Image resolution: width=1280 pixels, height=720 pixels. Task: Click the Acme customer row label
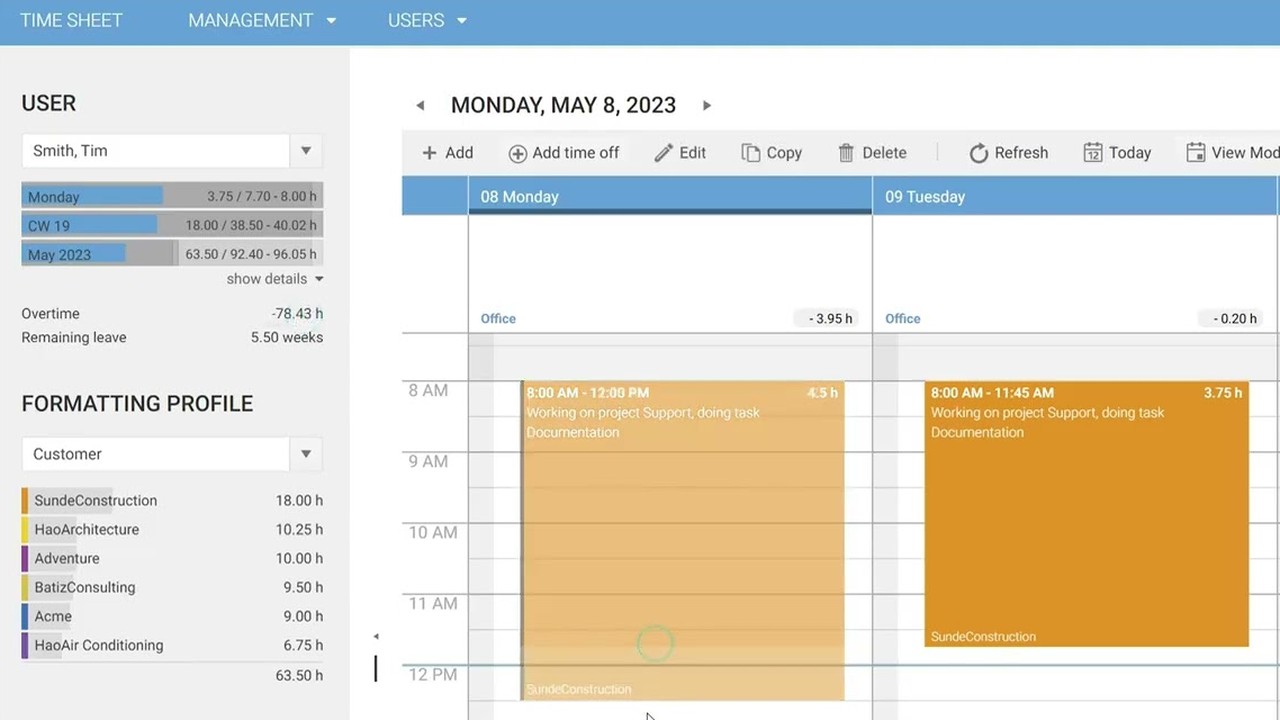[53, 616]
